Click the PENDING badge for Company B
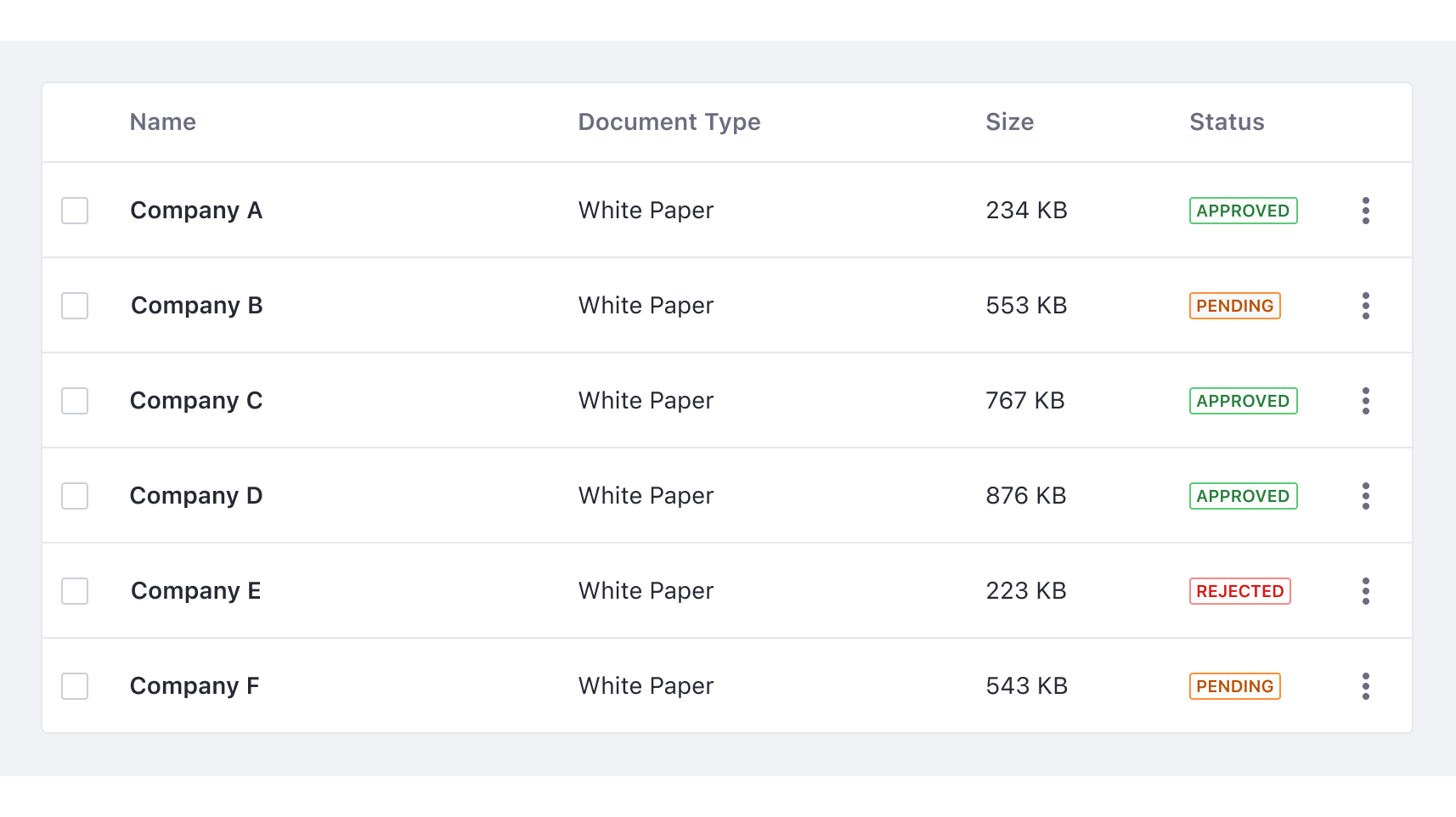1456x817 pixels. point(1234,306)
